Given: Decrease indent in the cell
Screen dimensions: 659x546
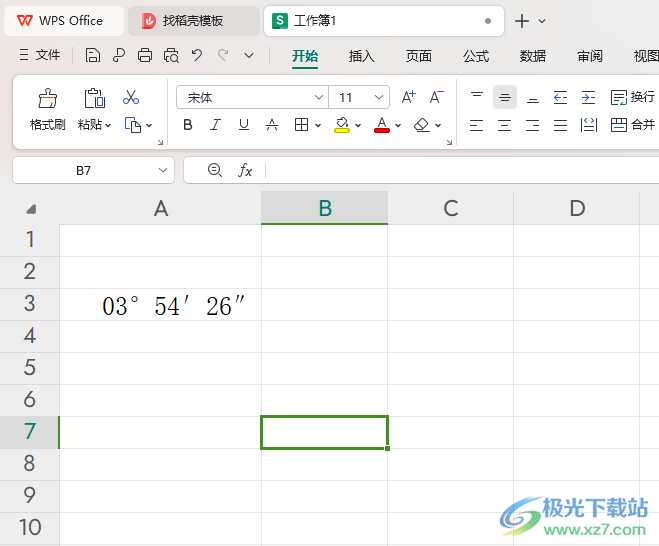Looking at the screenshot, I should [x=561, y=98].
